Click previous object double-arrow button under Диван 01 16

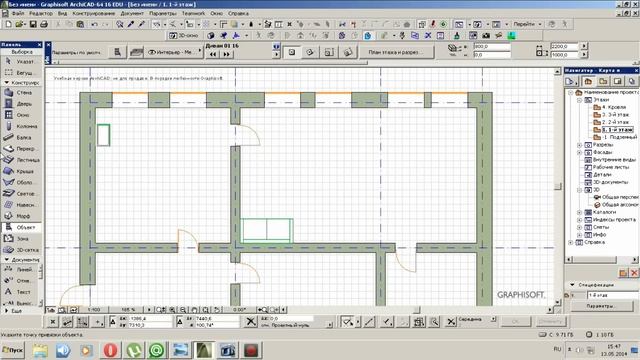[x=213, y=54]
